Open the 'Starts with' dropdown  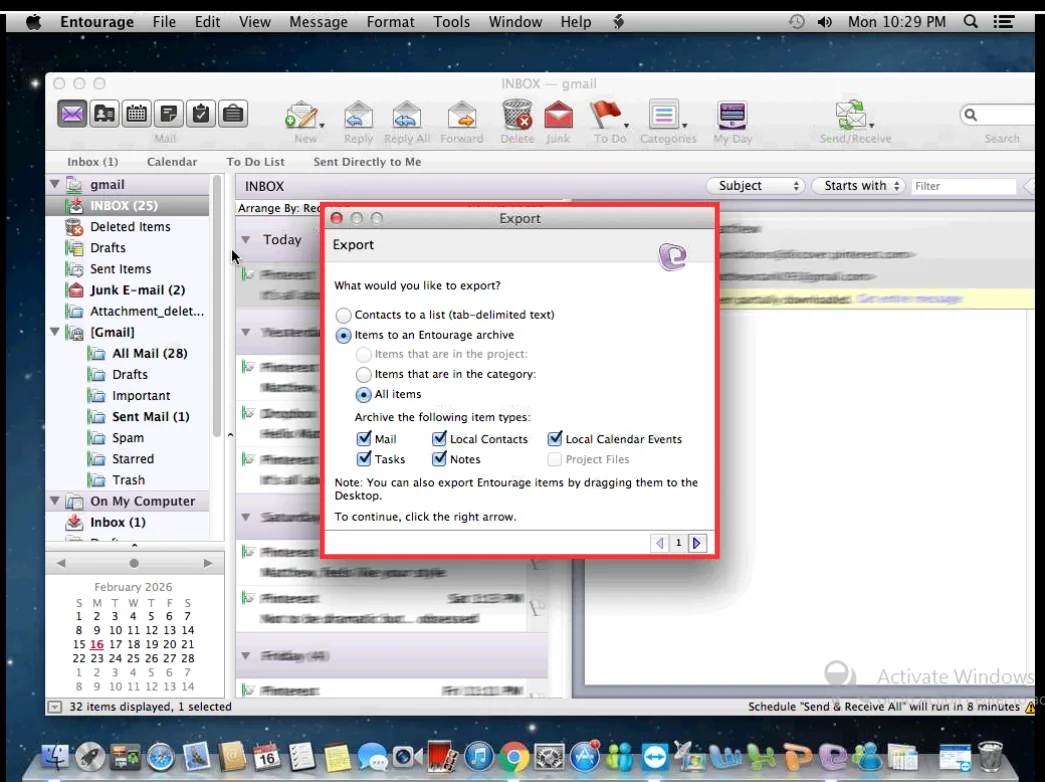click(x=858, y=185)
